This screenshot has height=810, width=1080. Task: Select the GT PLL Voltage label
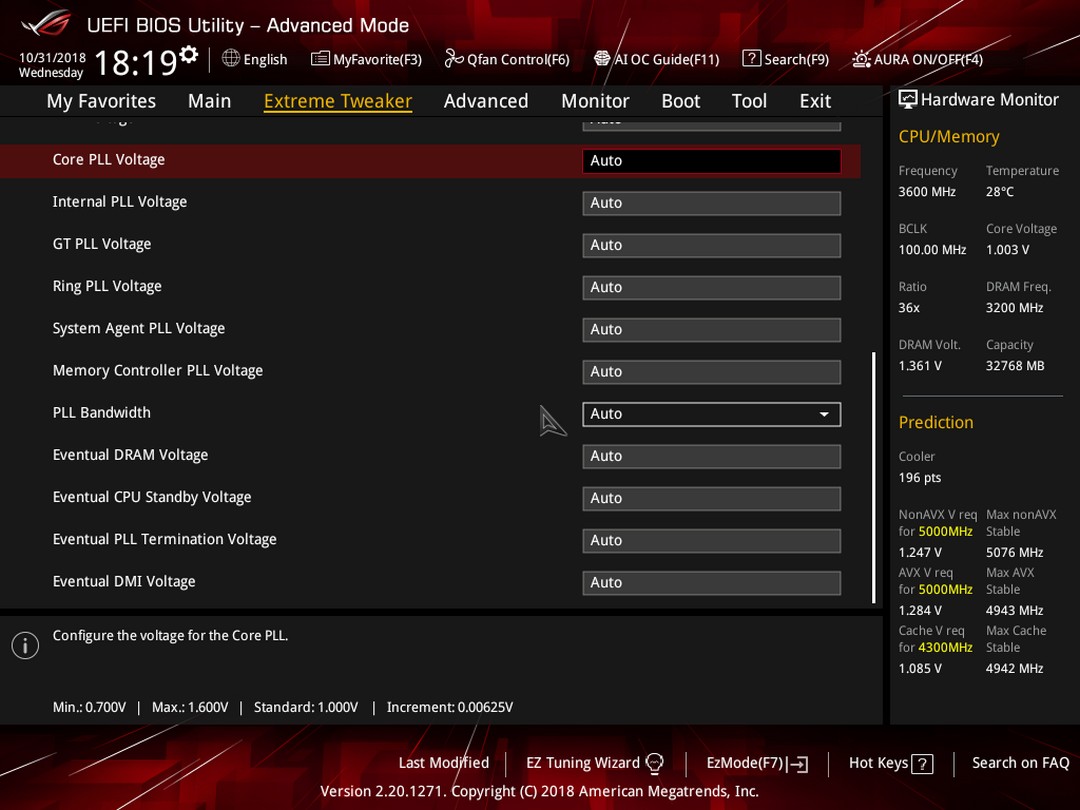[102, 243]
